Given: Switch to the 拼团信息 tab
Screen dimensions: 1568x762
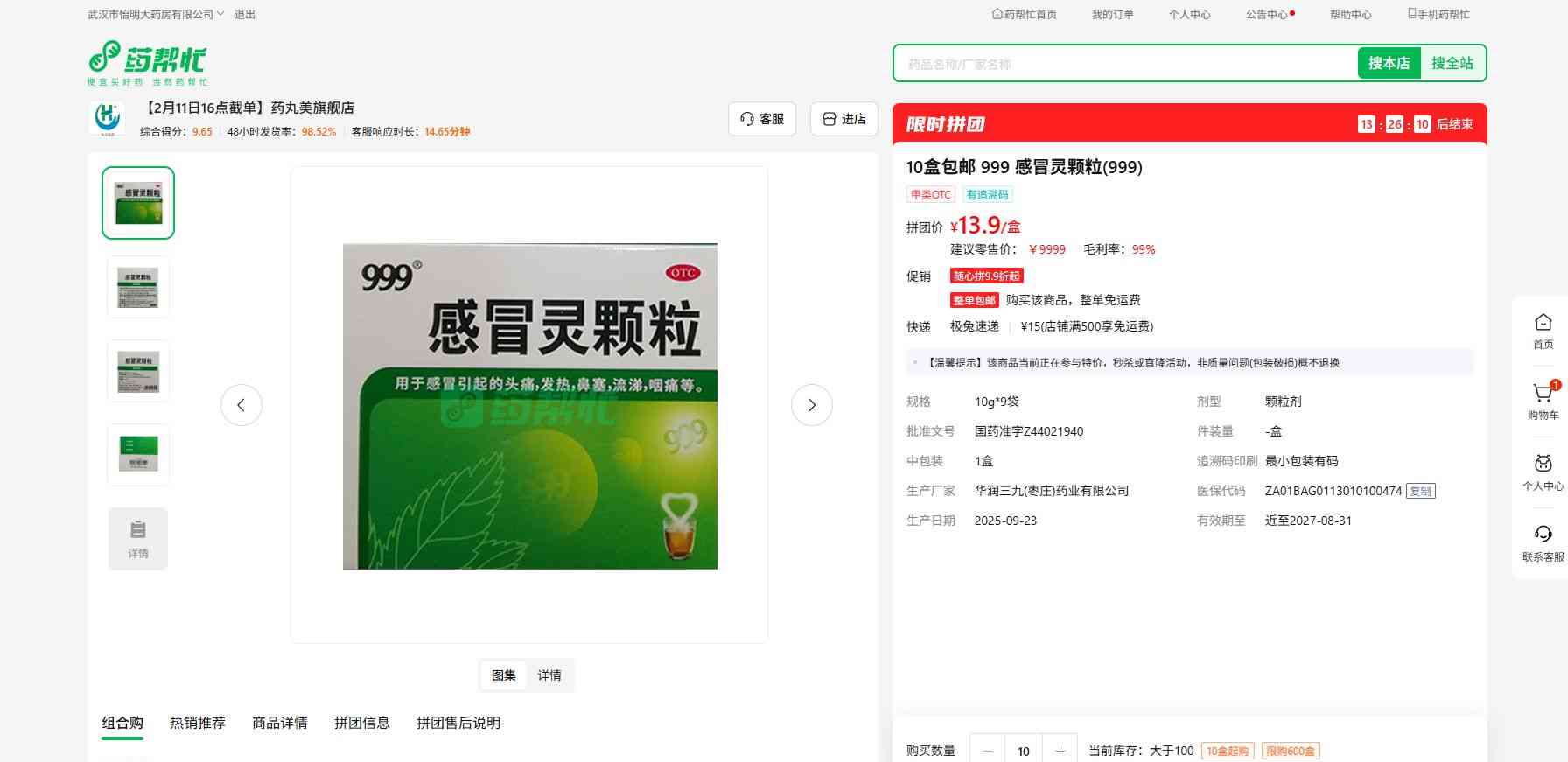Looking at the screenshot, I should tap(361, 723).
